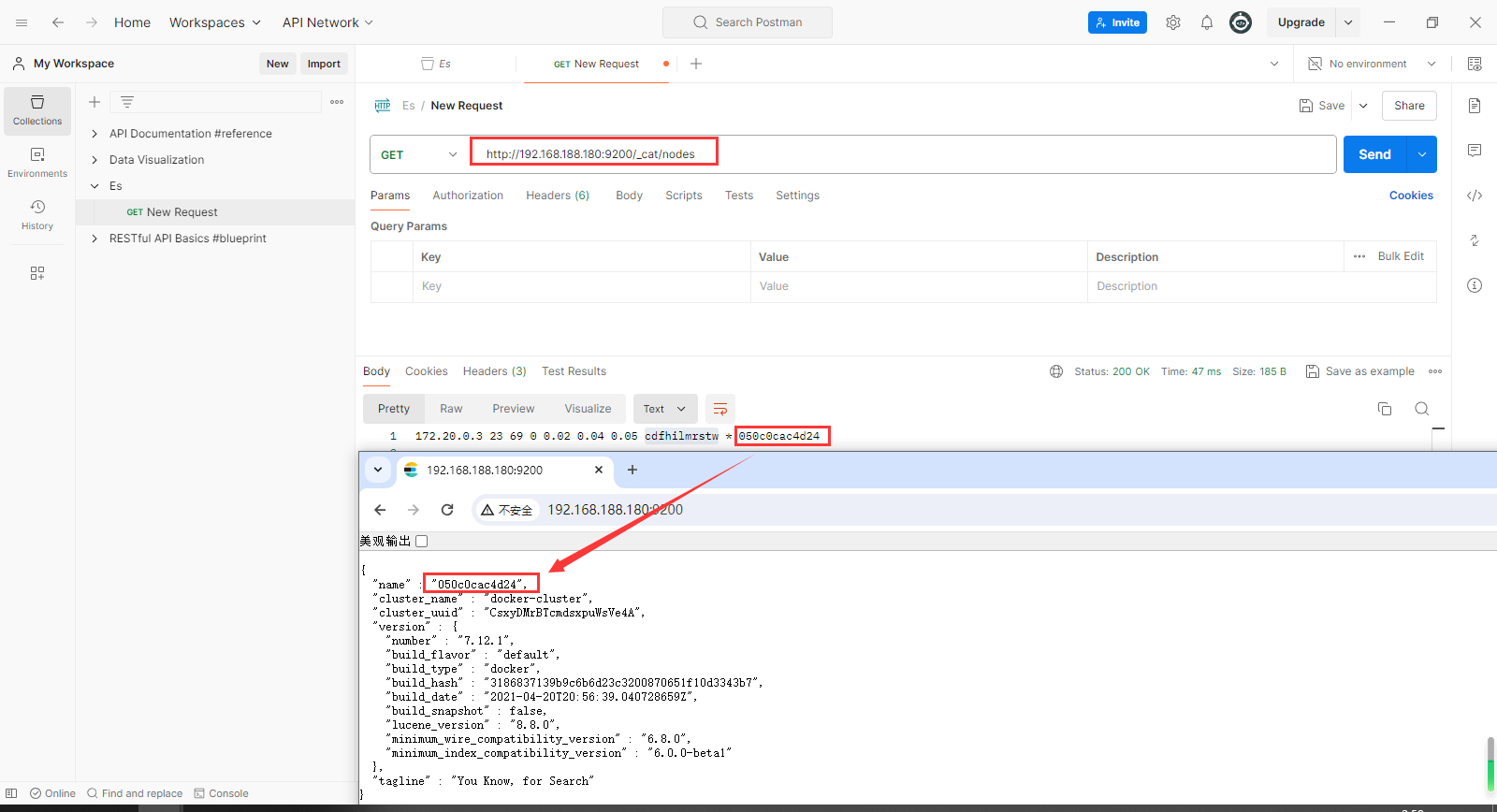Click the network globe icon in response bar

click(x=1056, y=371)
